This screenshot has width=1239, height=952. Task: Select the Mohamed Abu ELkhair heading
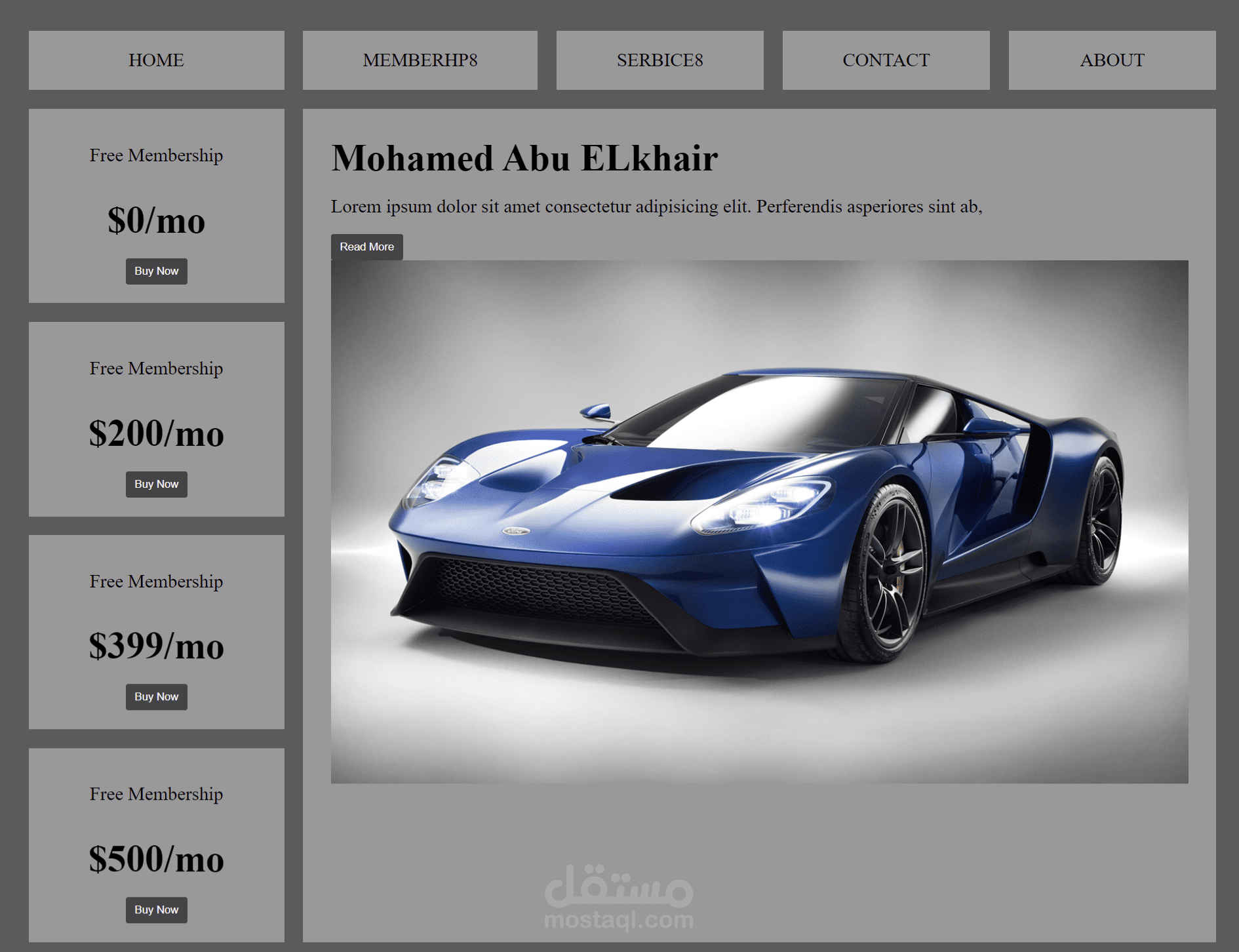click(x=524, y=157)
